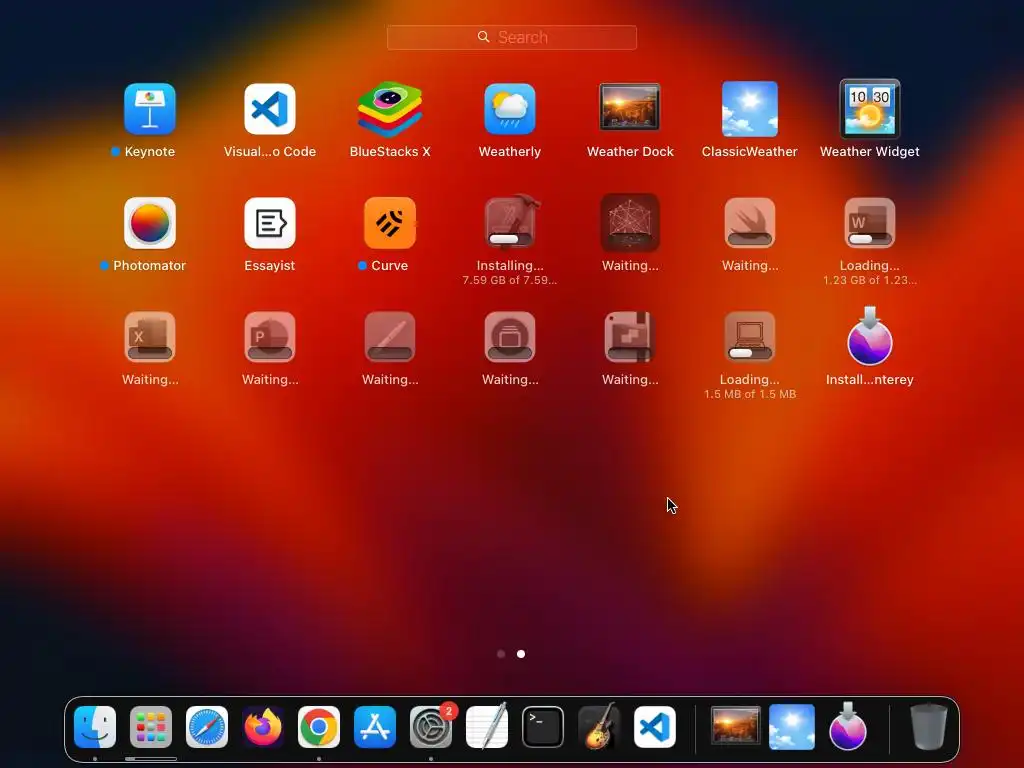Launch Visual Studio Code in Launchpad grid
Screen dimensions: 1024x768
270,109
